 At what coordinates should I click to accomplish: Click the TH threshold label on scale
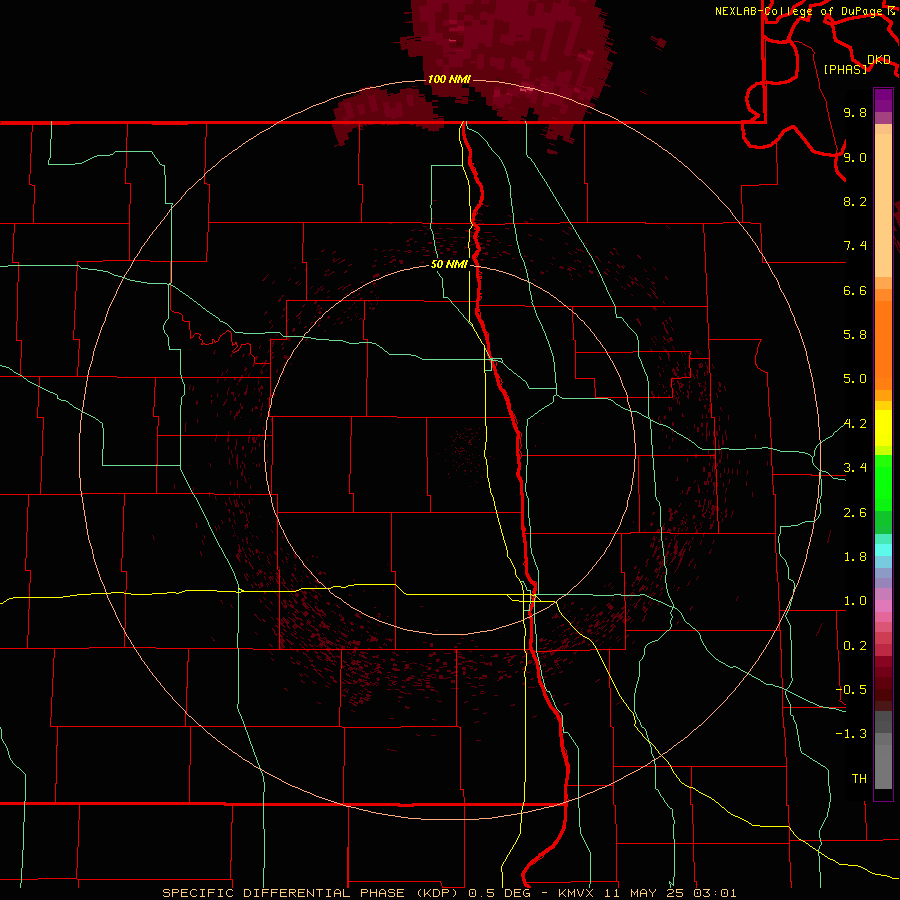[859, 778]
